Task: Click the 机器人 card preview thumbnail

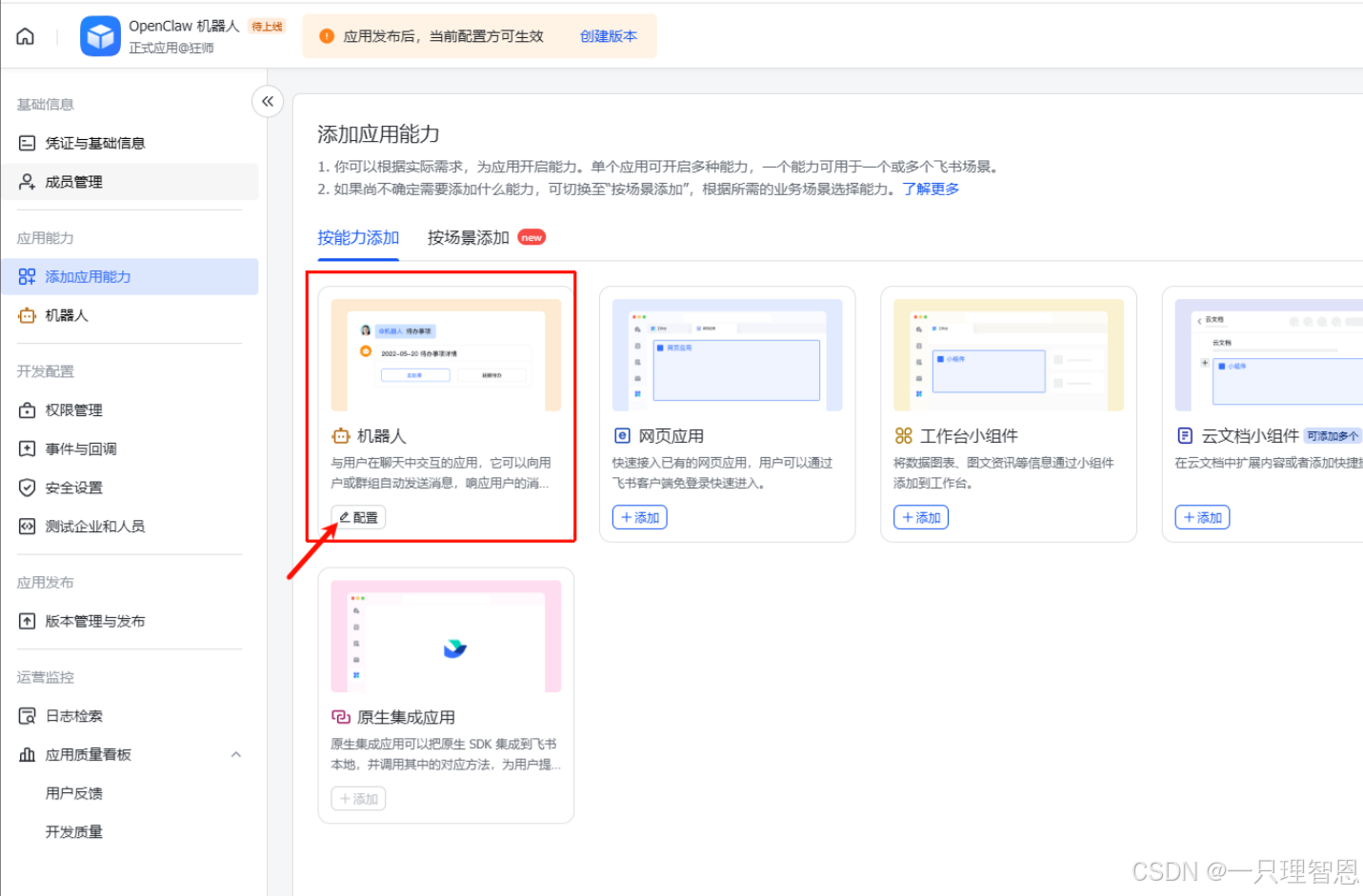Action: [x=446, y=355]
